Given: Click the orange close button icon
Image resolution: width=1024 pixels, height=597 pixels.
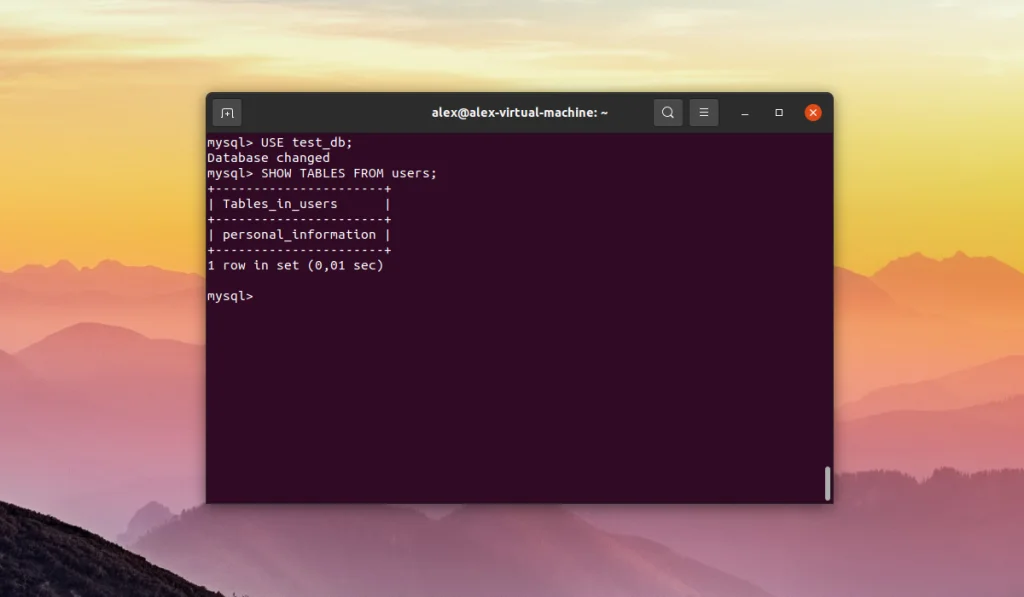Looking at the screenshot, I should [813, 112].
